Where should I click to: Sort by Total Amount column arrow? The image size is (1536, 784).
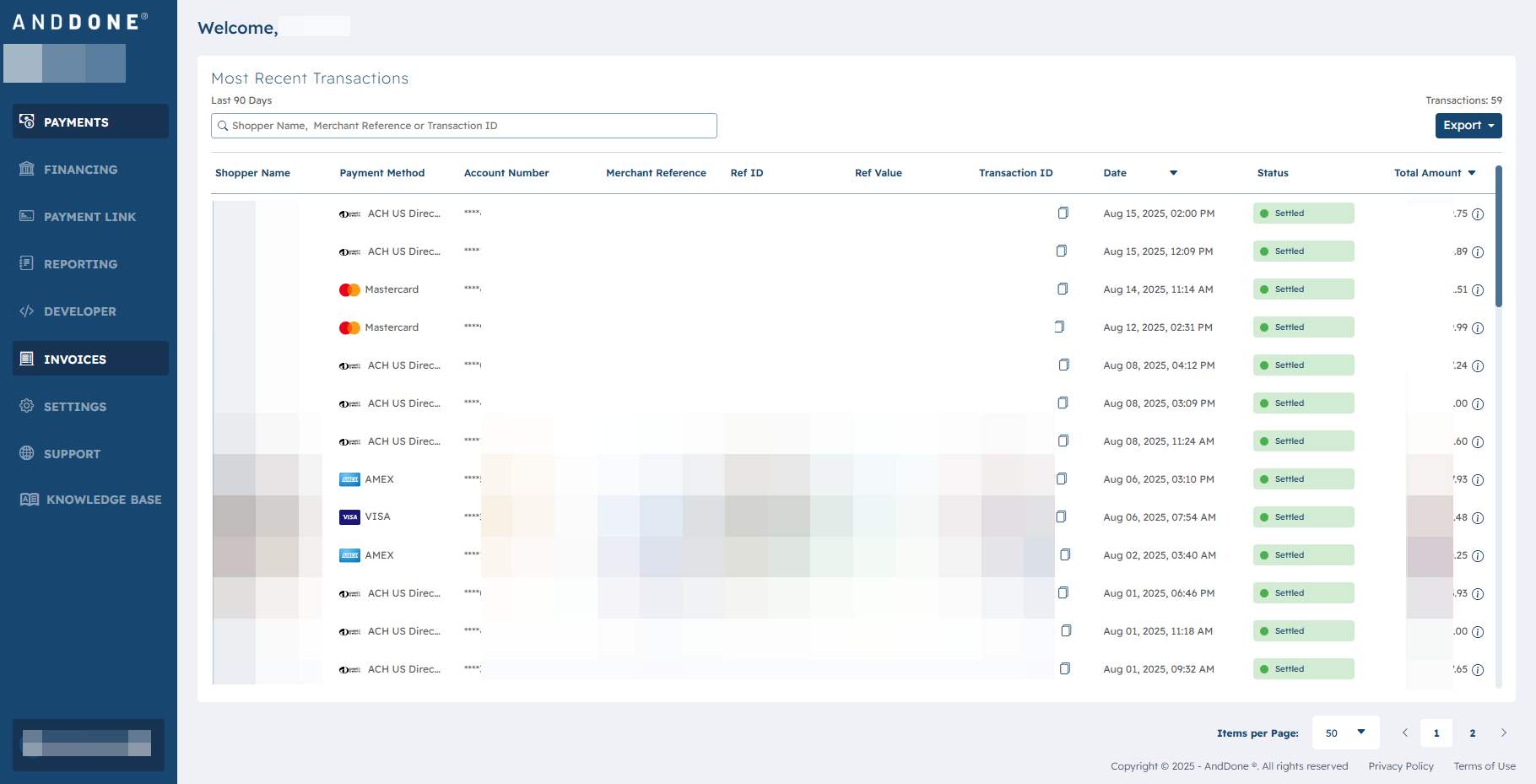click(1472, 173)
